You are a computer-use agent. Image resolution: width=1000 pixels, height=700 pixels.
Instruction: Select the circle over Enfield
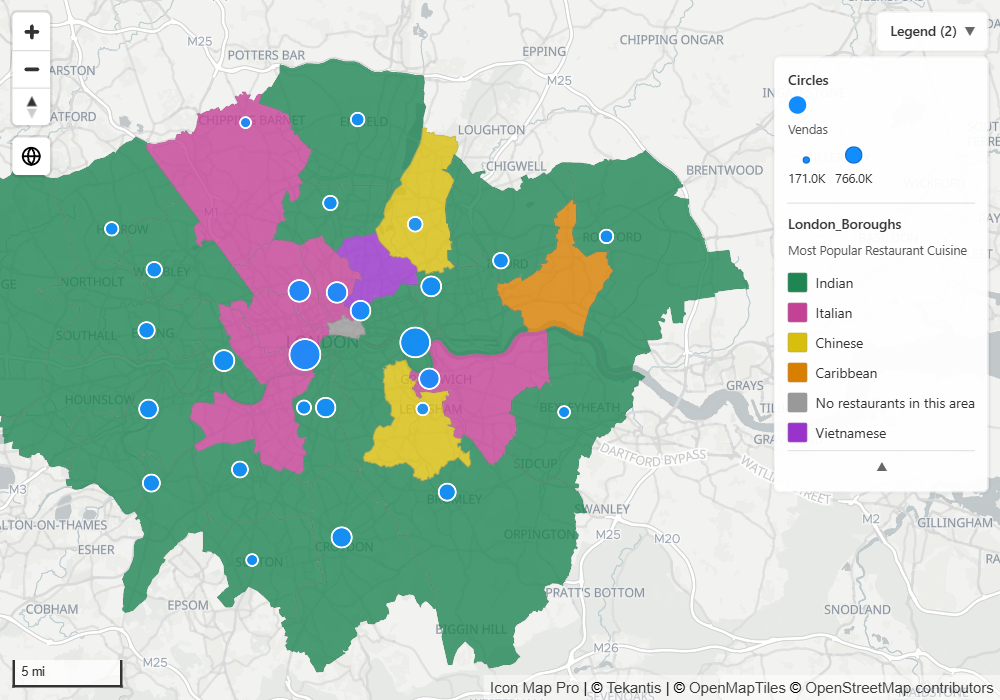[x=358, y=119]
